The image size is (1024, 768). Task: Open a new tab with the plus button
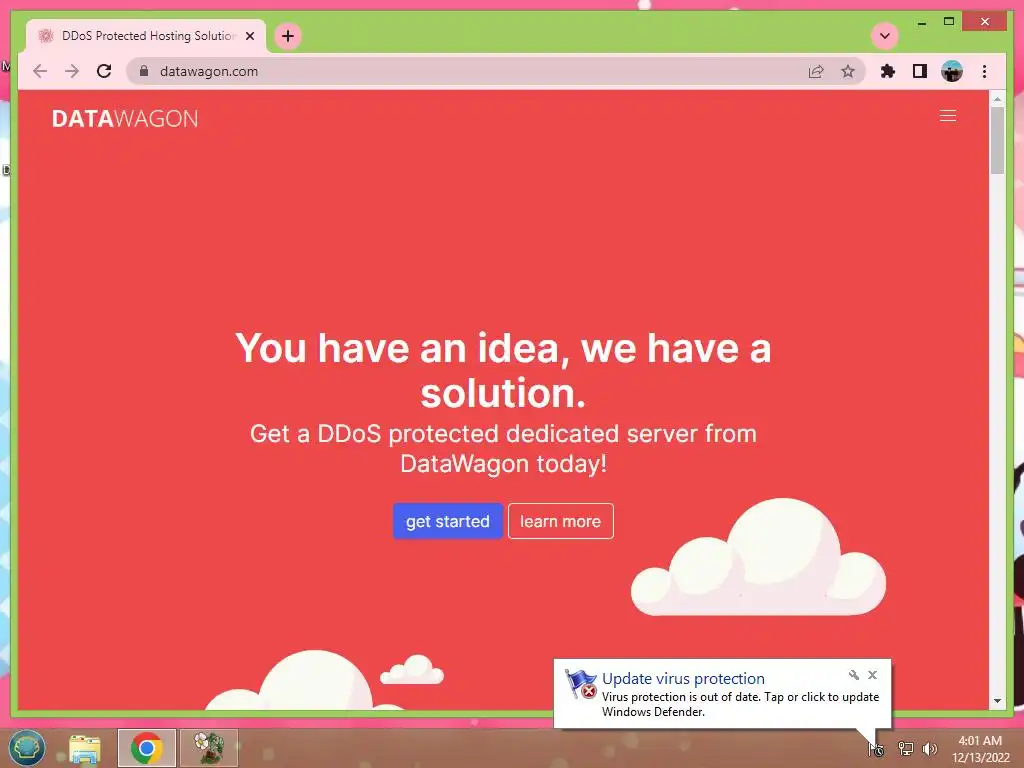click(x=288, y=36)
